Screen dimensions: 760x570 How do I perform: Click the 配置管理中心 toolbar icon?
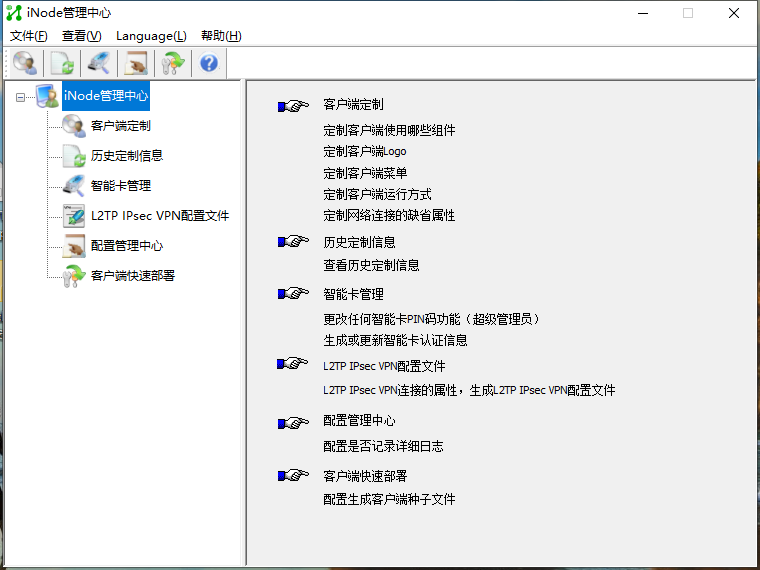click(136, 63)
